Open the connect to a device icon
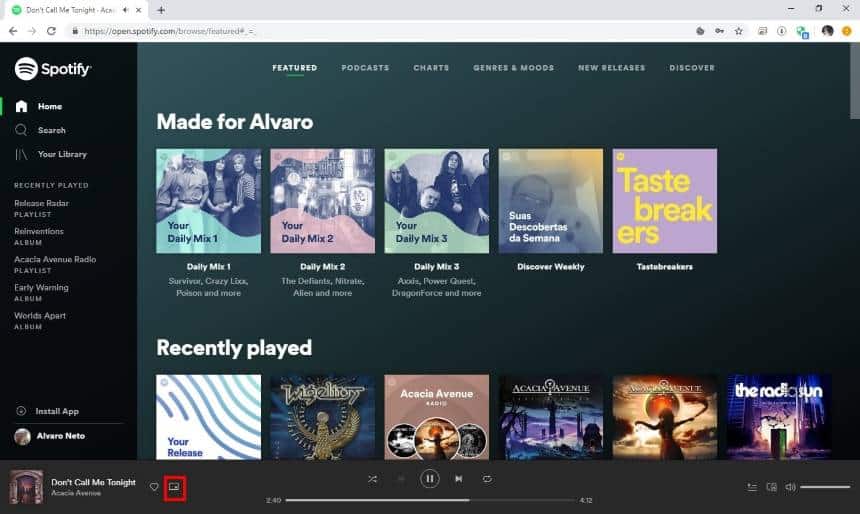 pos(771,487)
